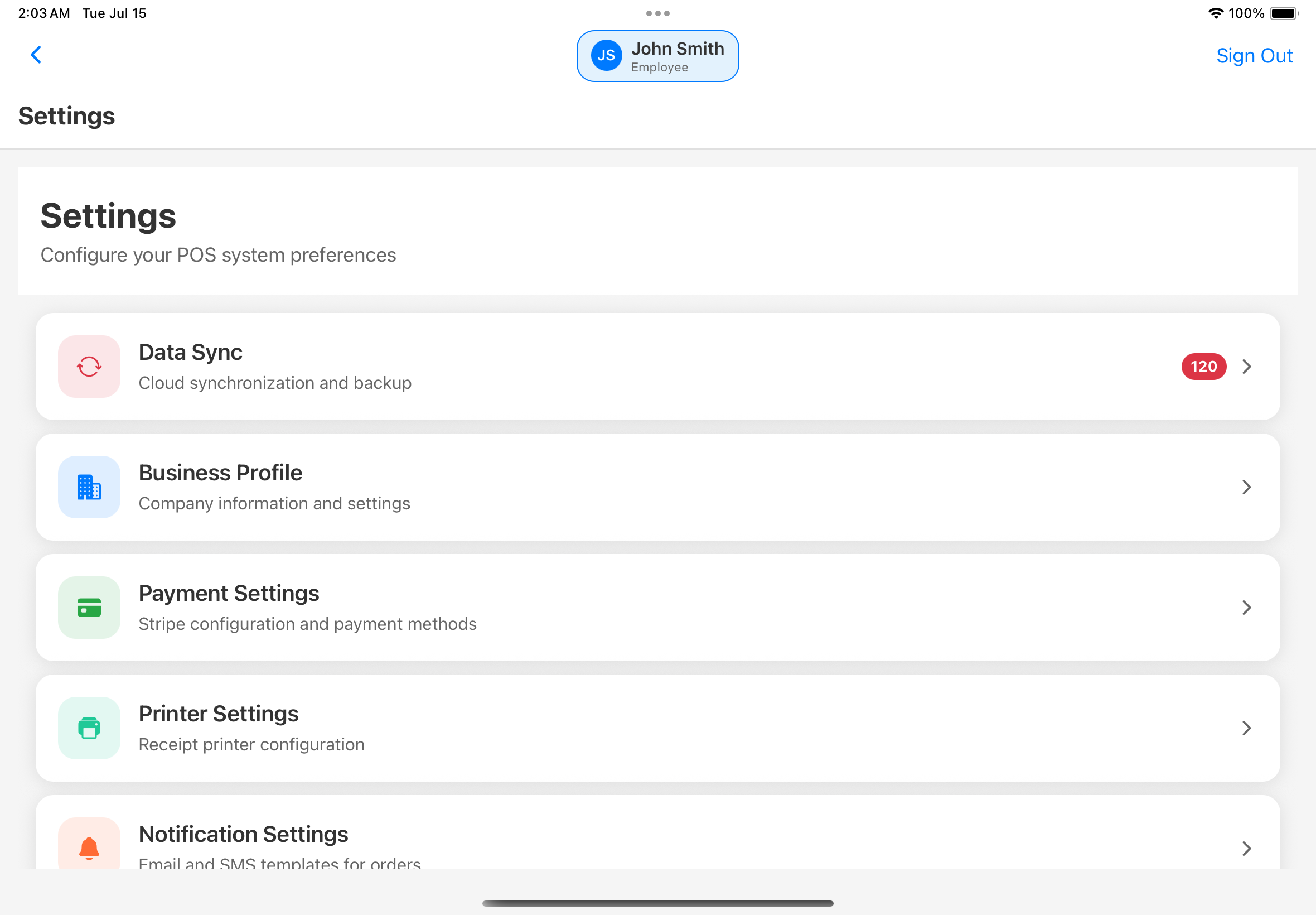
Task: Expand Business Profile with its chevron
Action: point(1246,487)
